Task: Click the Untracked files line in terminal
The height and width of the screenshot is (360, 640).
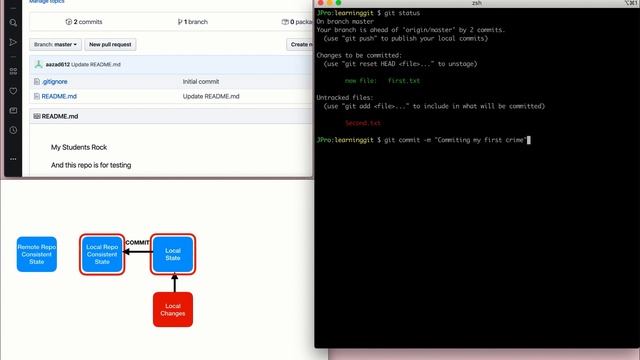Action: click(x=344, y=98)
